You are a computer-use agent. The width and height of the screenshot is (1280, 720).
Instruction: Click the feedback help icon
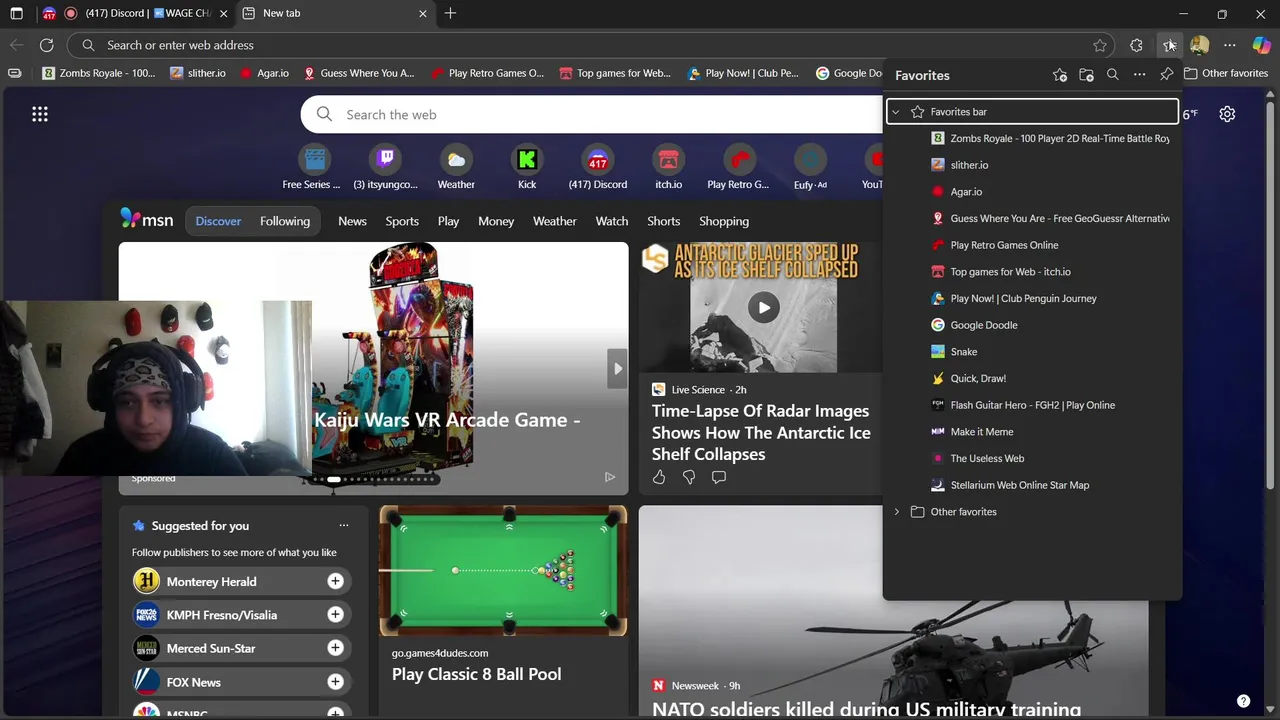tap(1243, 701)
